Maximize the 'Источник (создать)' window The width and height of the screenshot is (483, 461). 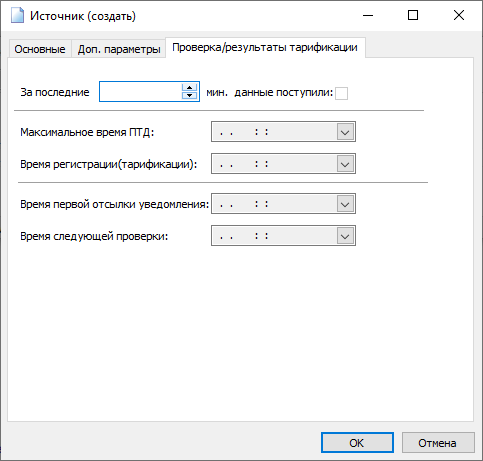[413, 15]
